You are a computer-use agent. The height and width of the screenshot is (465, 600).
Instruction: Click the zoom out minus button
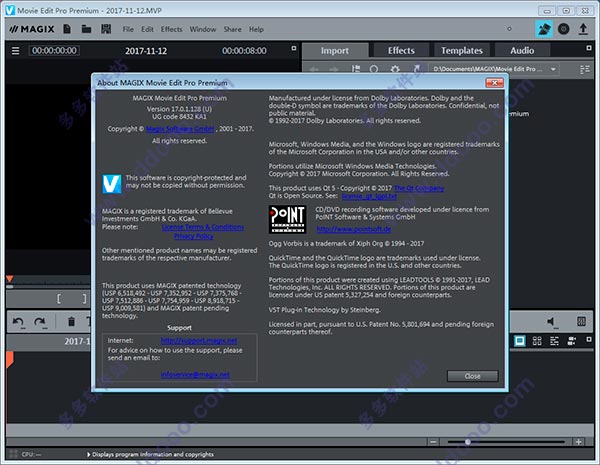pyautogui.click(x=433, y=442)
